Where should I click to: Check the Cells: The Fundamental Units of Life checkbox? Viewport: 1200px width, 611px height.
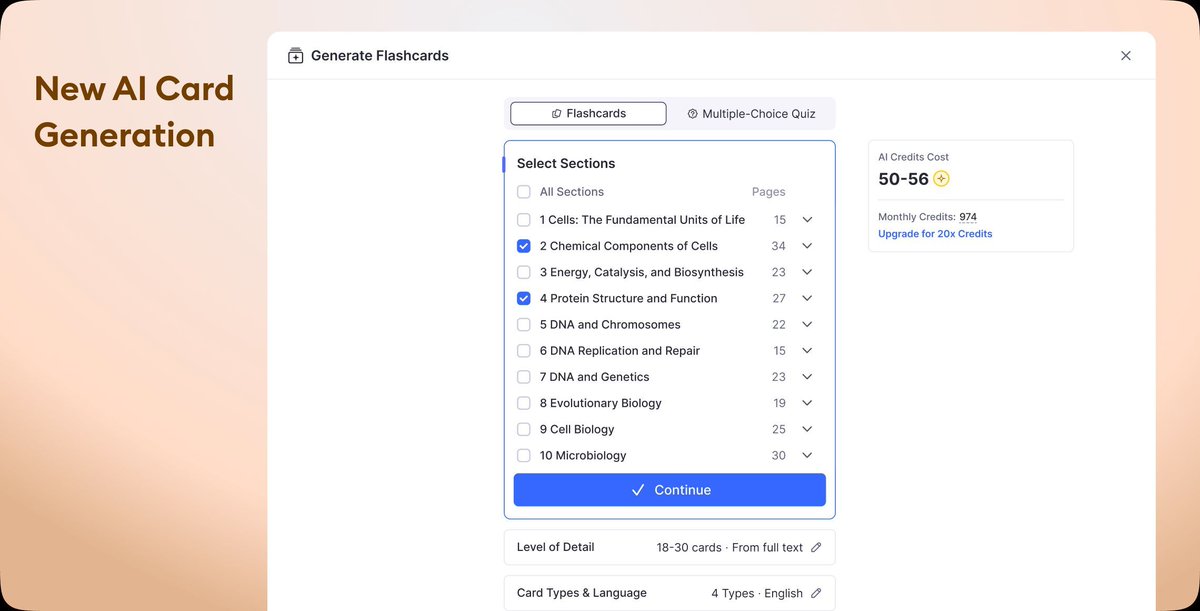pyautogui.click(x=524, y=220)
